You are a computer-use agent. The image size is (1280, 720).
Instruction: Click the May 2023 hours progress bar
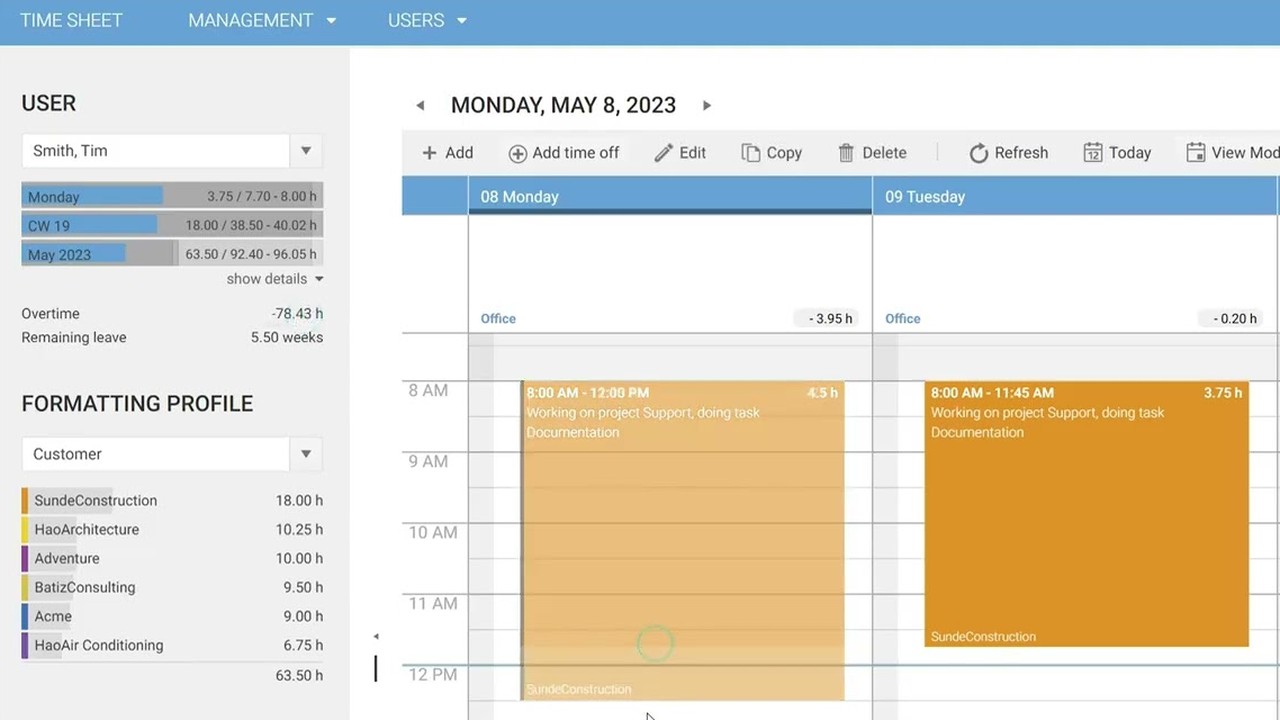172,254
